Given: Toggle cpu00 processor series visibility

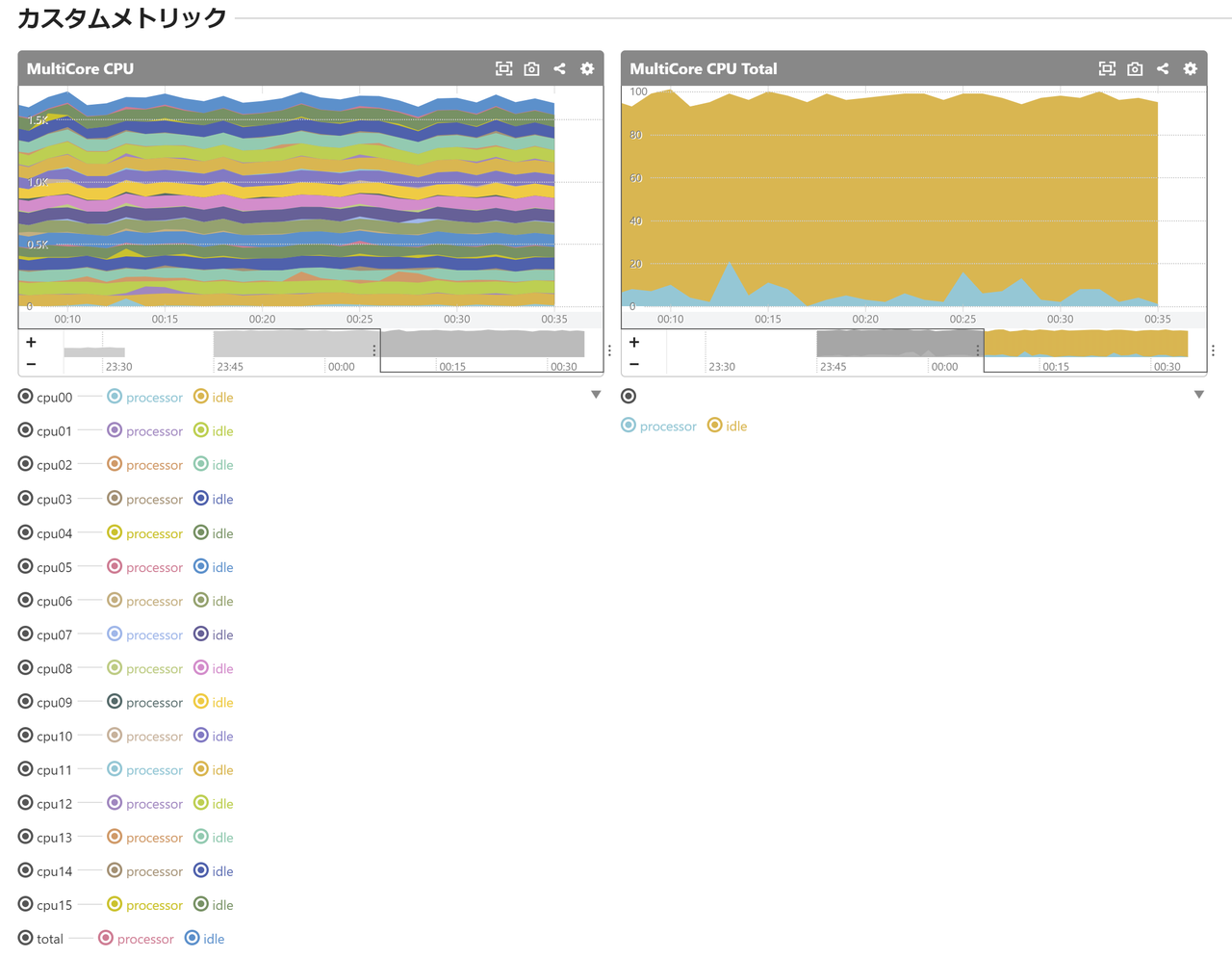Looking at the screenshot, I should tap(144, 397).
